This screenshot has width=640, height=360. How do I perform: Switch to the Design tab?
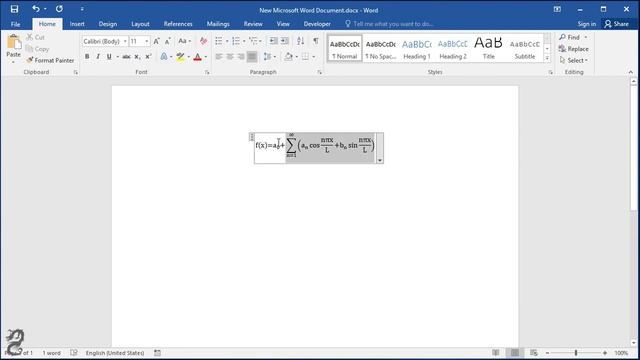click(108, 24)
